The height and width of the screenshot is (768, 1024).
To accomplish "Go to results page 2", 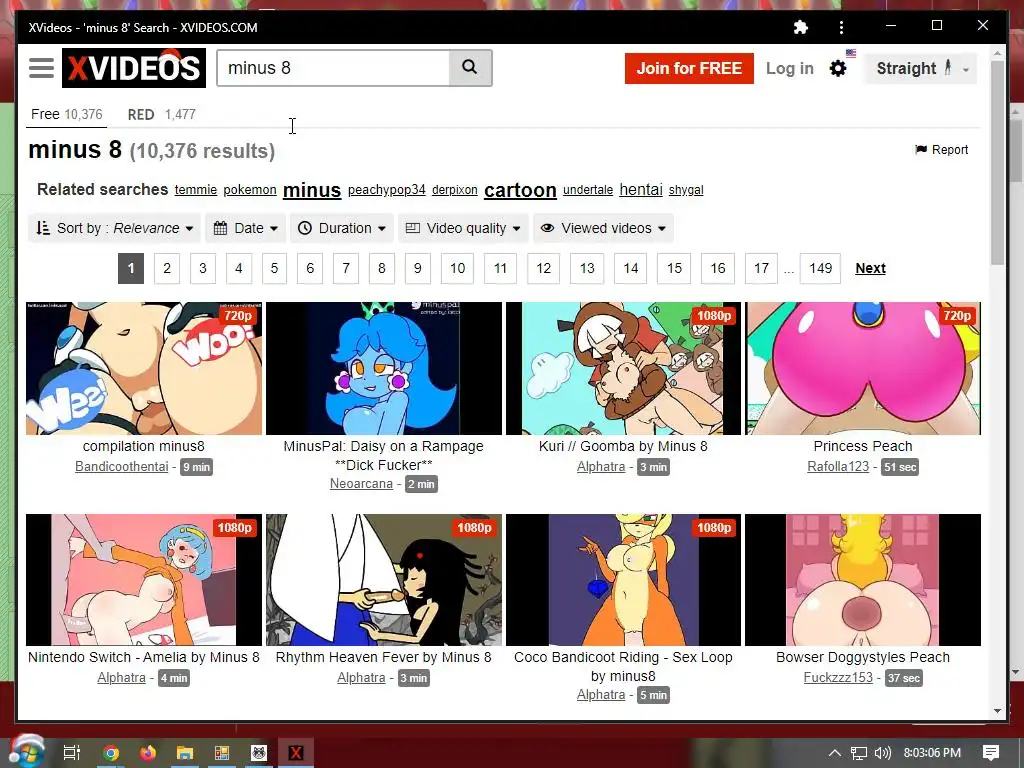I will pyautogui.click(x=167, y=268).
